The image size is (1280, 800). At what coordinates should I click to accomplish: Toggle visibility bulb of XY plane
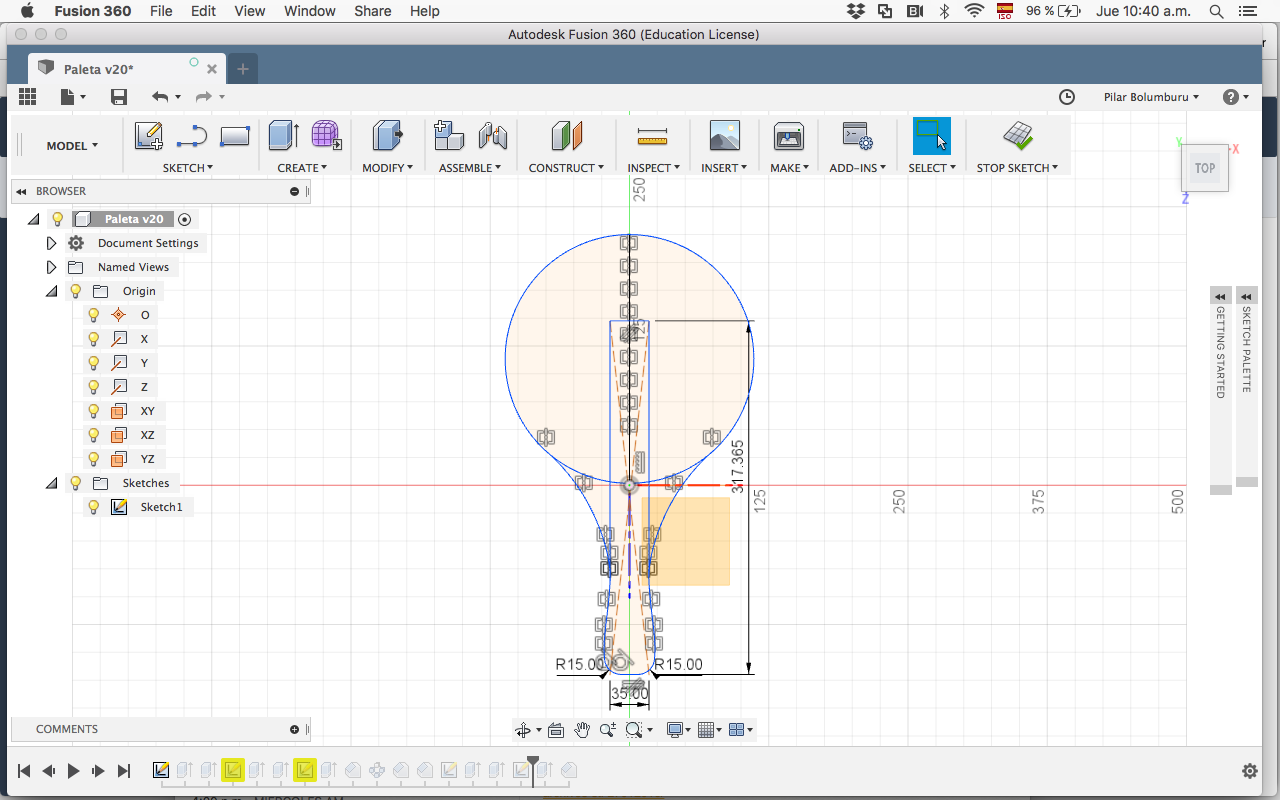(x=93, y=411)
